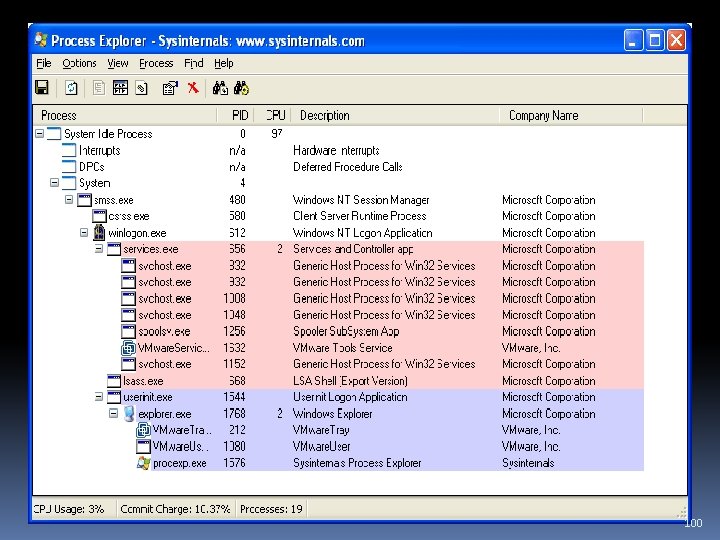Click the Save floppy disk toolbar icon

pyautogui.click(x=42, y=87)
